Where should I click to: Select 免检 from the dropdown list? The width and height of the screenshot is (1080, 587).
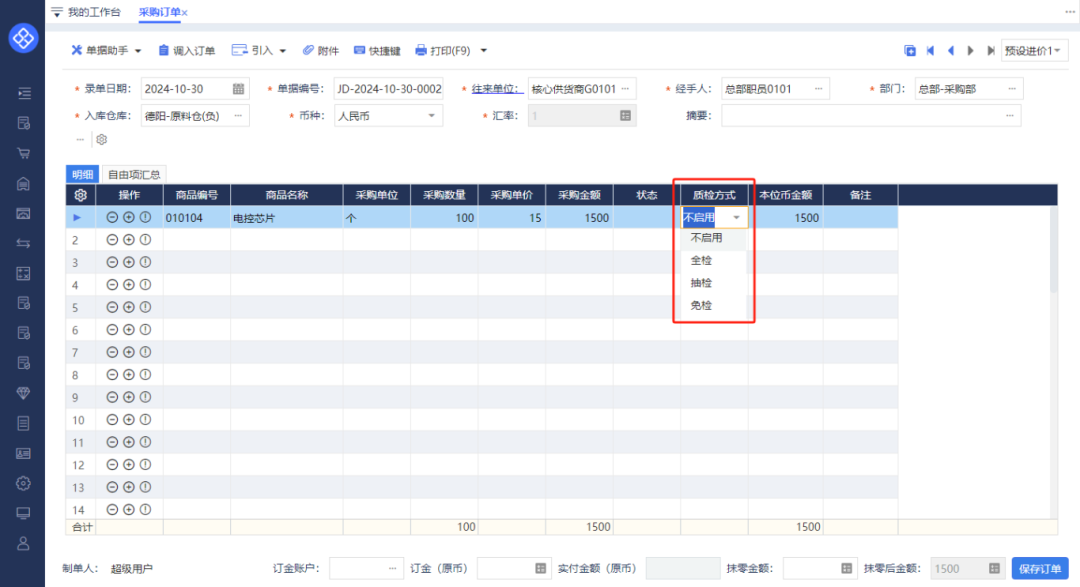tap(714, 305)
